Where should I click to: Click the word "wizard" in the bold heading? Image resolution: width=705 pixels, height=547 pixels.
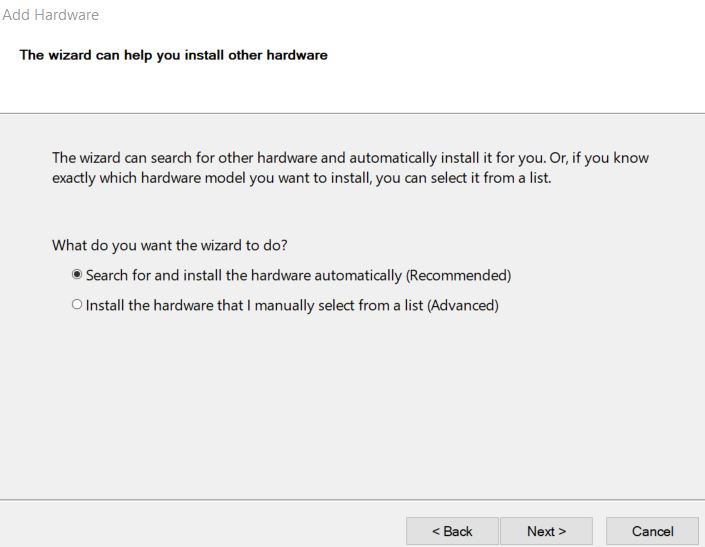[x=70, y=55]
